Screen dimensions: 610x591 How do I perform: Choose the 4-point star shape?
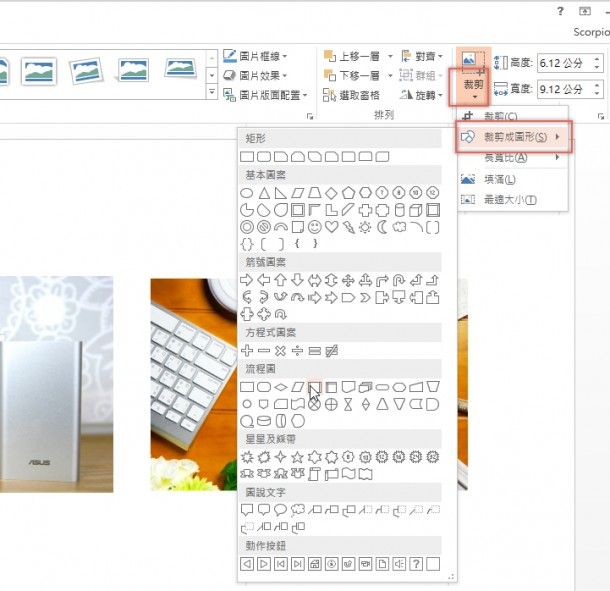pos(280,457)
